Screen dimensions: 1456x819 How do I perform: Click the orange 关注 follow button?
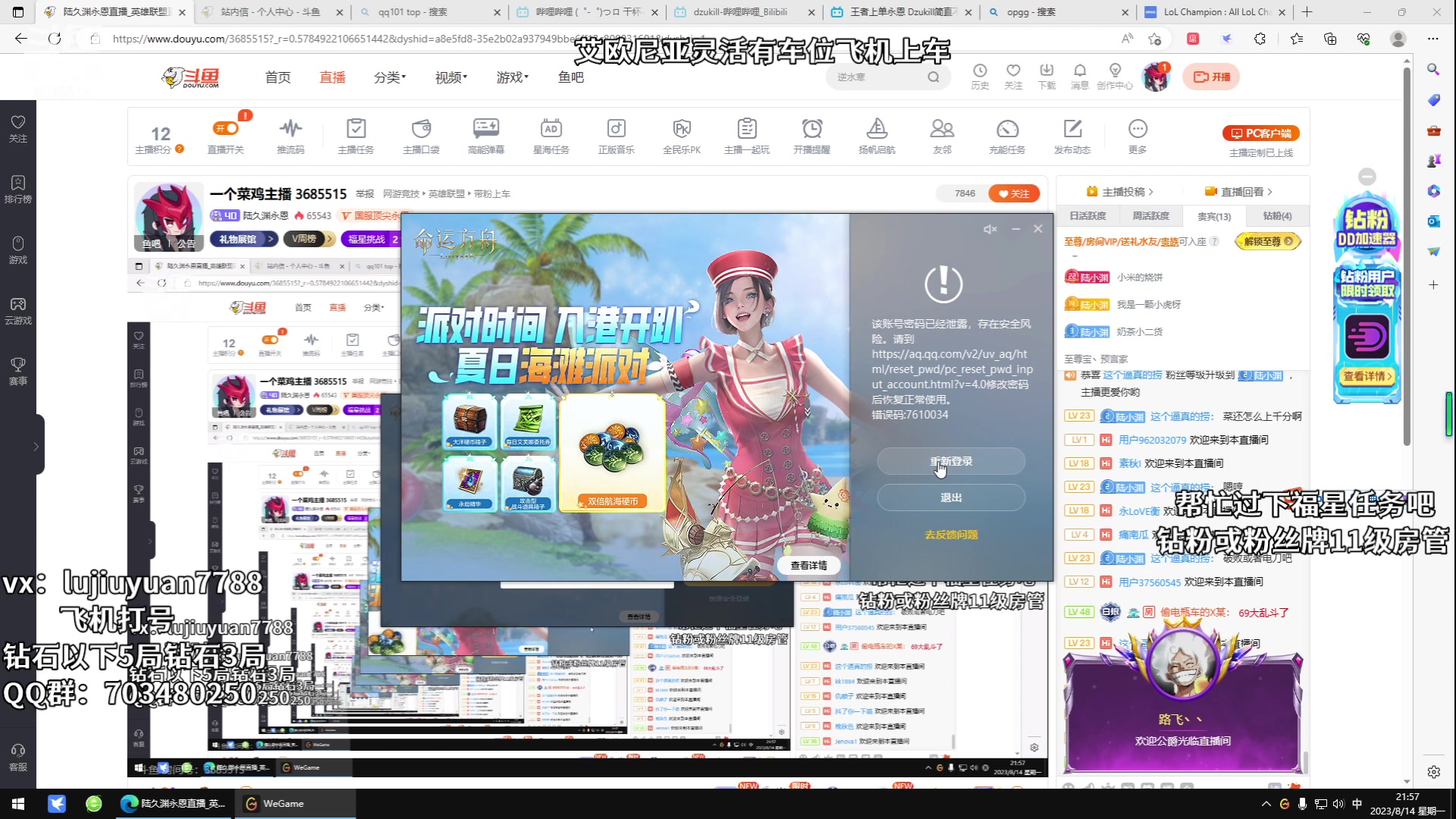click(x=1014, y=193)
